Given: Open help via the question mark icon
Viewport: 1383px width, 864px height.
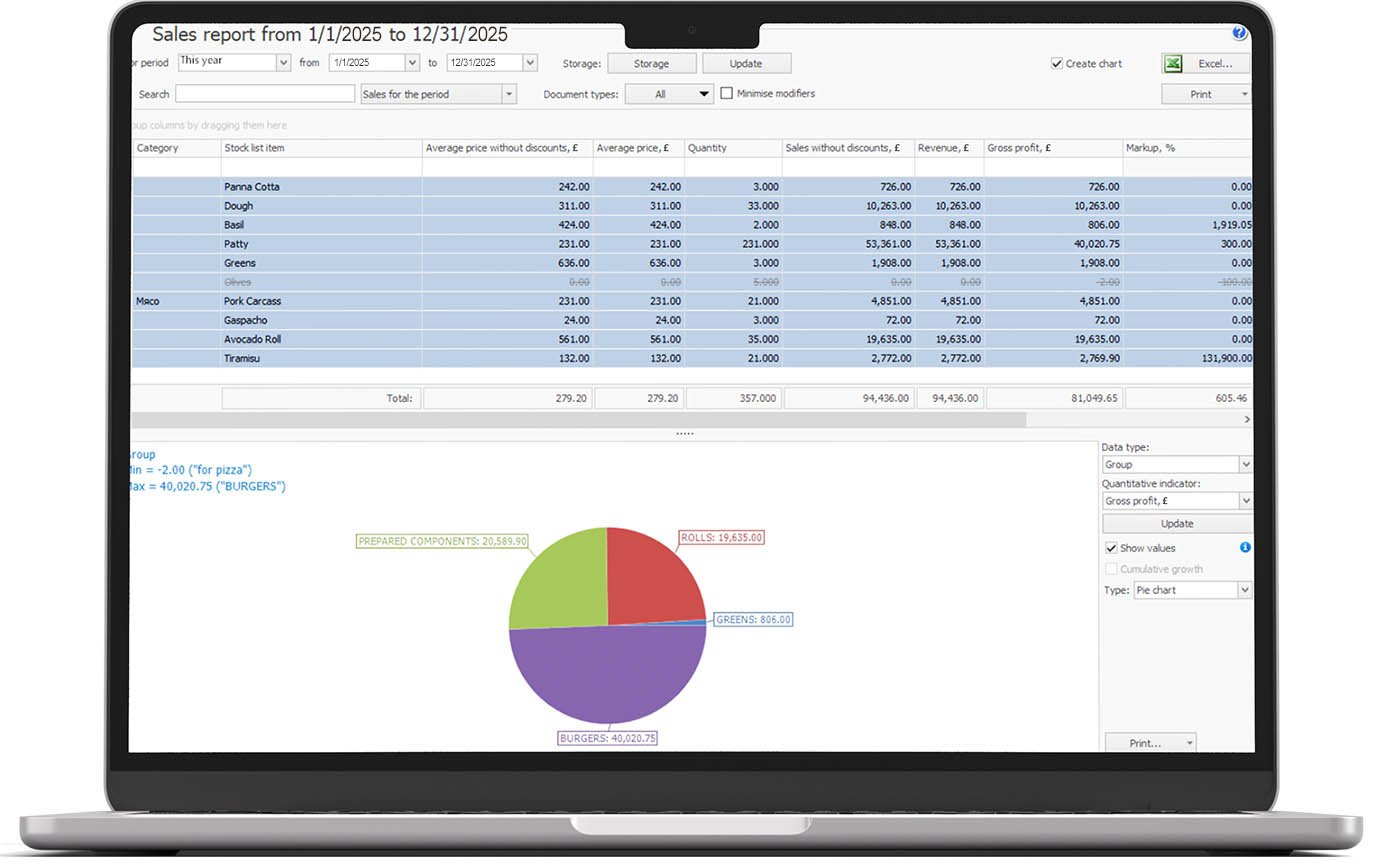Looking at the screenshot, I should (1239, 32).
